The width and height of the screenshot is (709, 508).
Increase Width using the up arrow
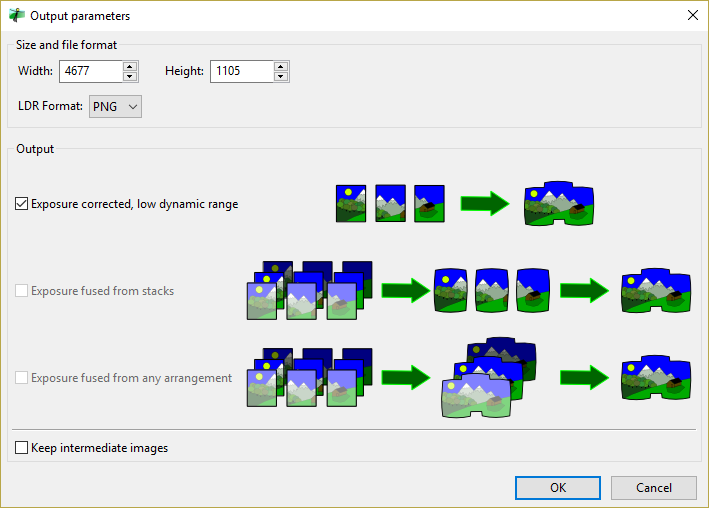(x=130, y=67)
